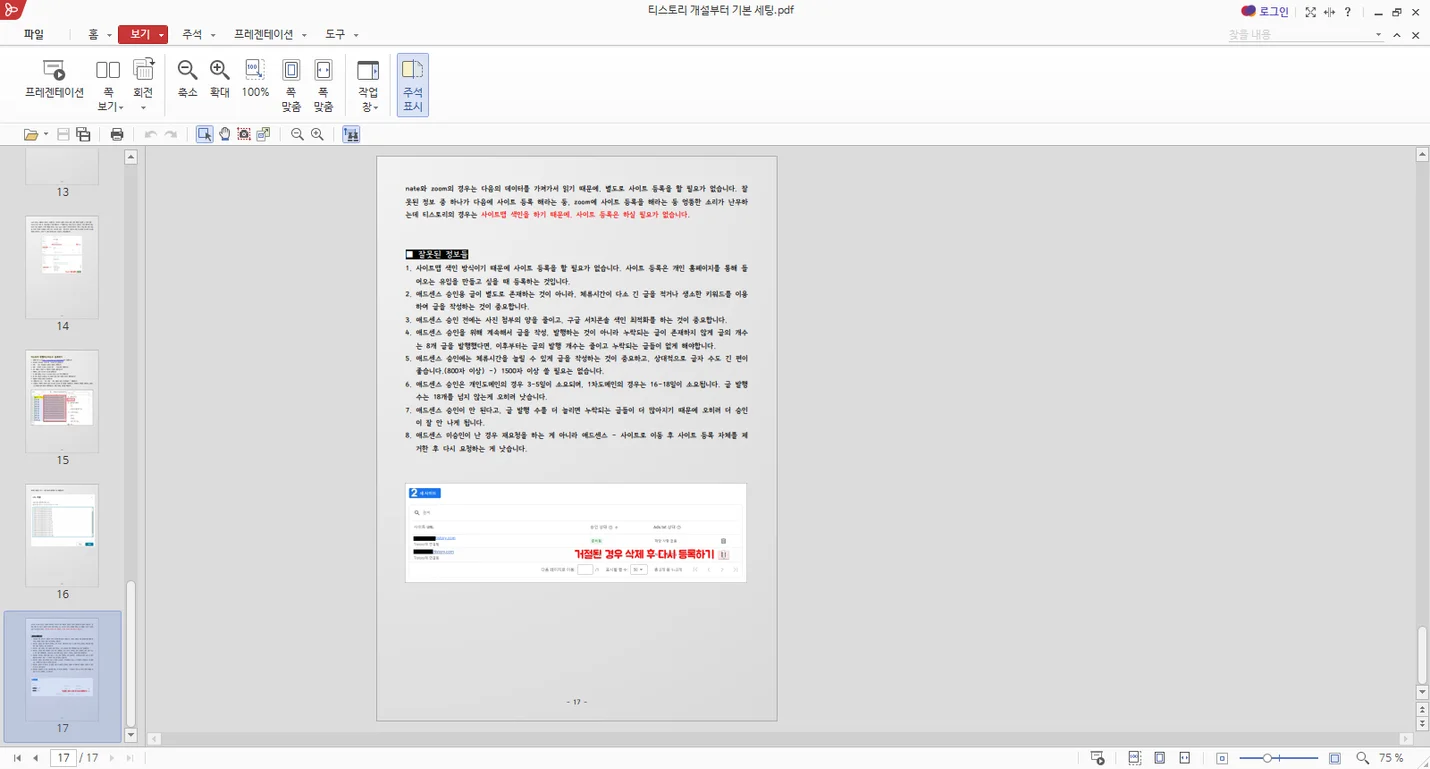Click the save icon in quick toolbar
This screenshot has width=1430, height=769.
tap(63, 134)
